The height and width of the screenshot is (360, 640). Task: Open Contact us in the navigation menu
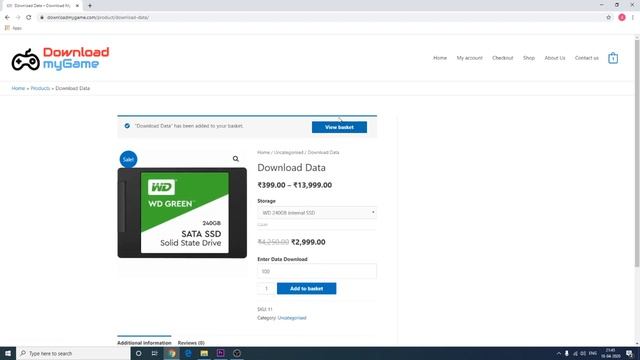coord(587,58)
